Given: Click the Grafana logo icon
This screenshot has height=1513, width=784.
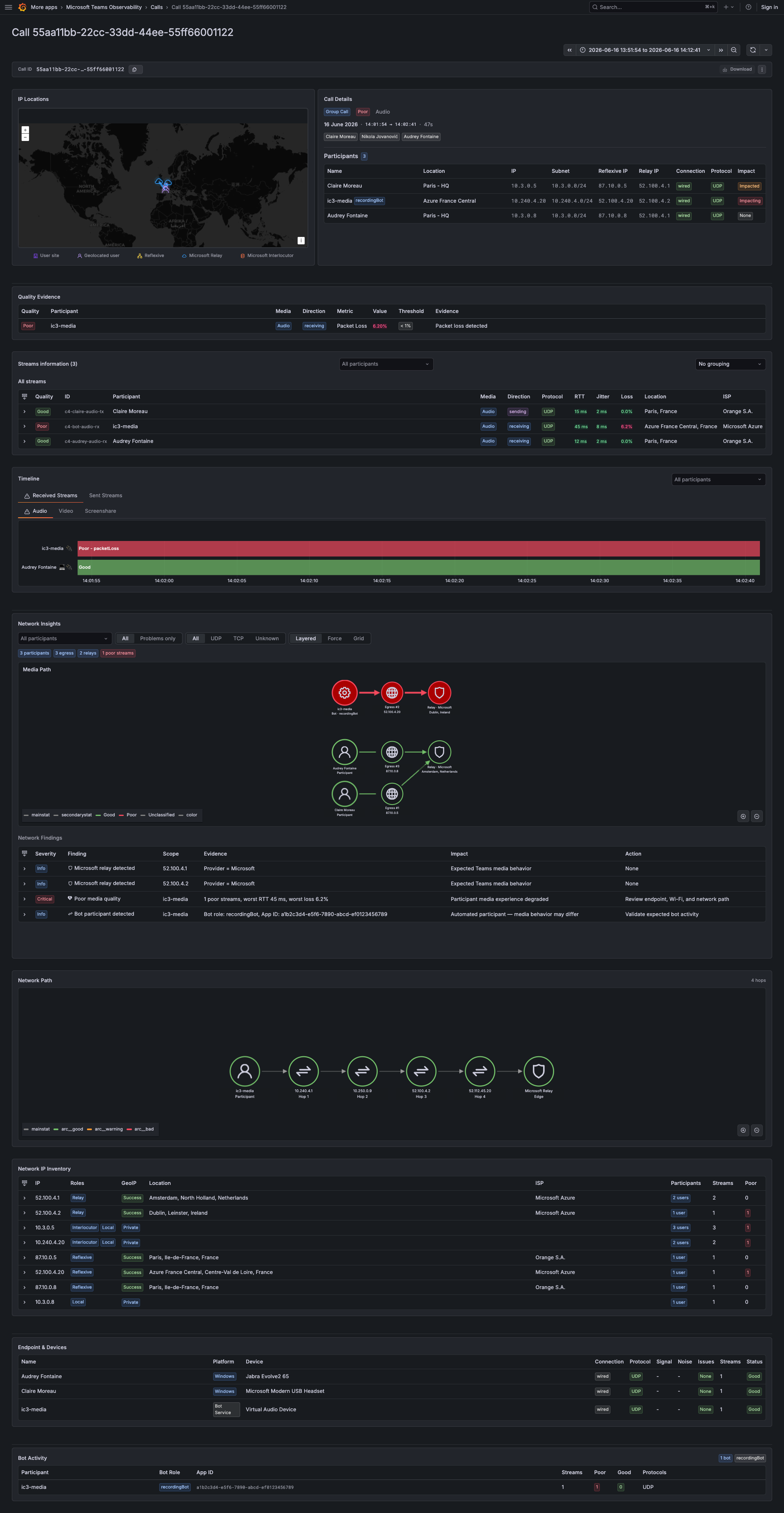Looking at the screenshot, I should coord(22,7).
